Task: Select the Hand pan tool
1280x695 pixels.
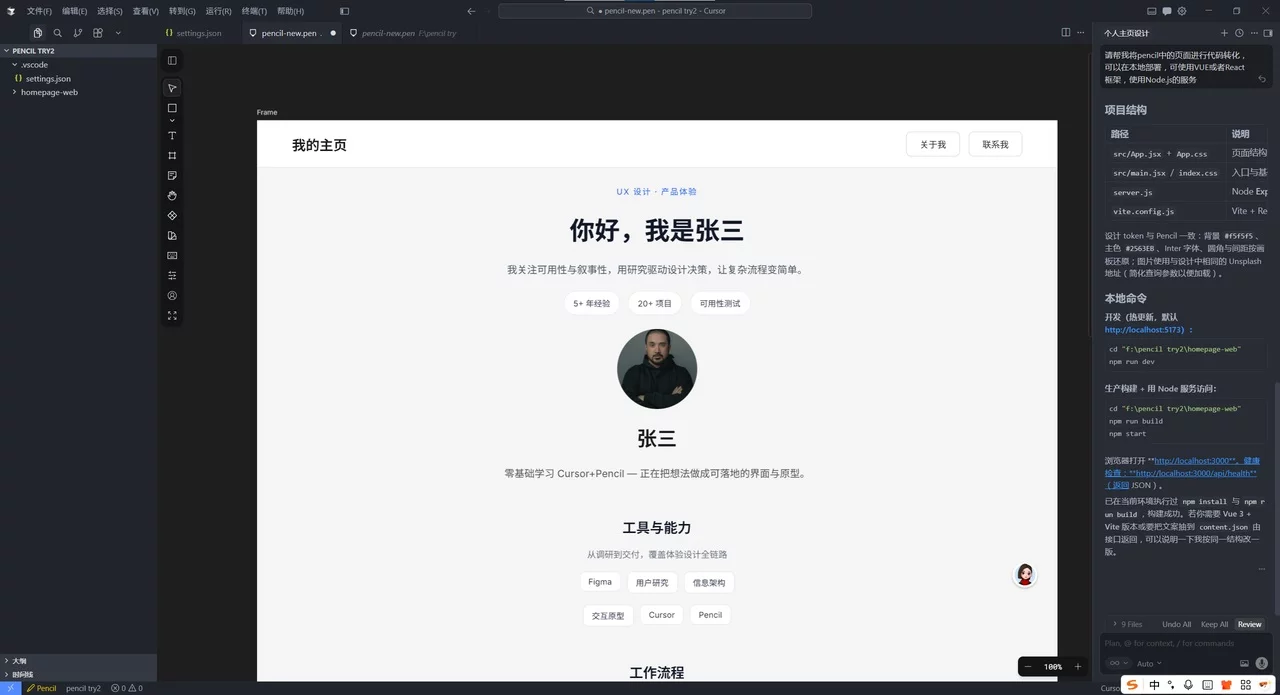Action: click(x=171, y=195)
